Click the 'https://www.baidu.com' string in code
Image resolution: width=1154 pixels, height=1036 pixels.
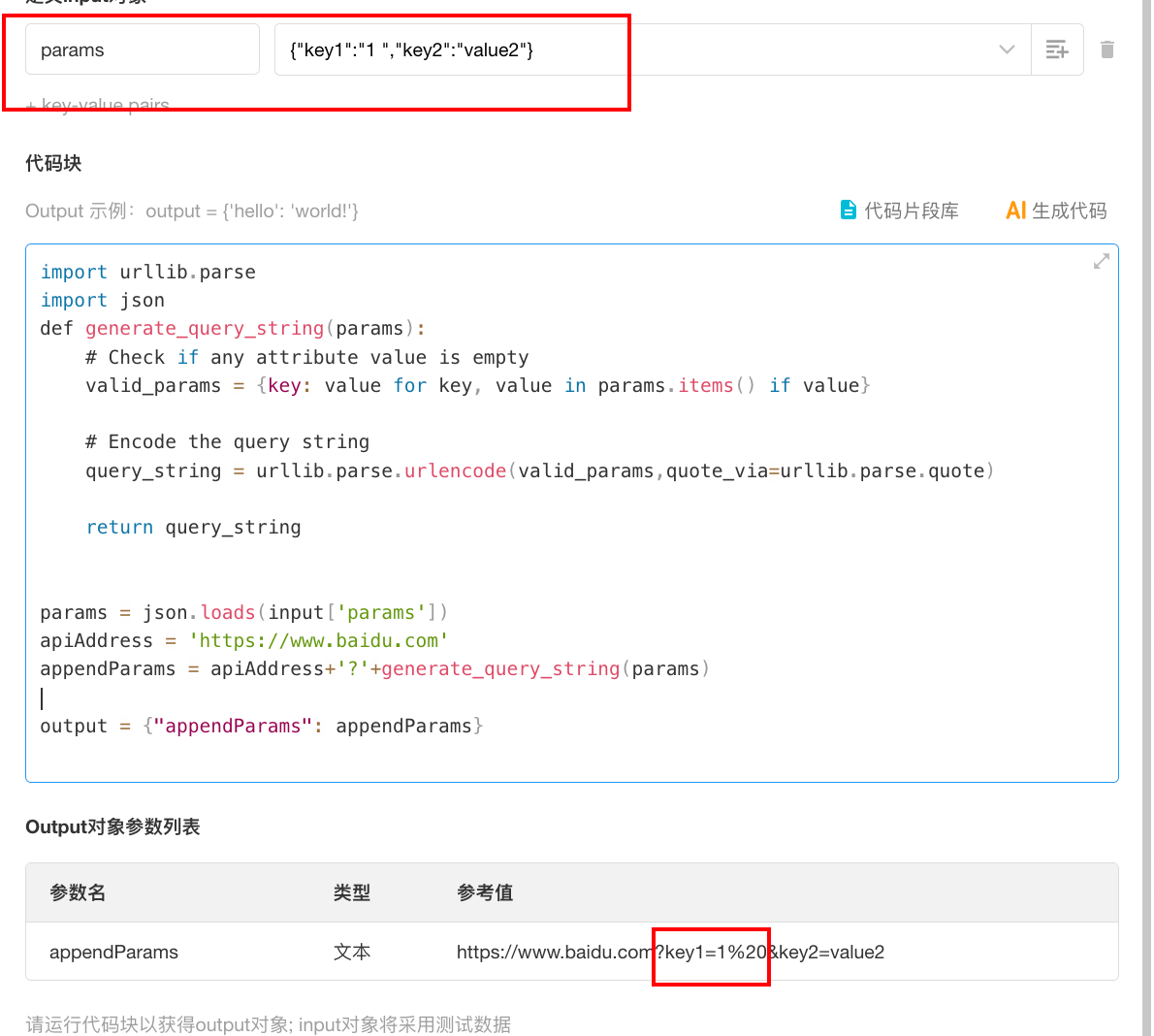point(318,641)
